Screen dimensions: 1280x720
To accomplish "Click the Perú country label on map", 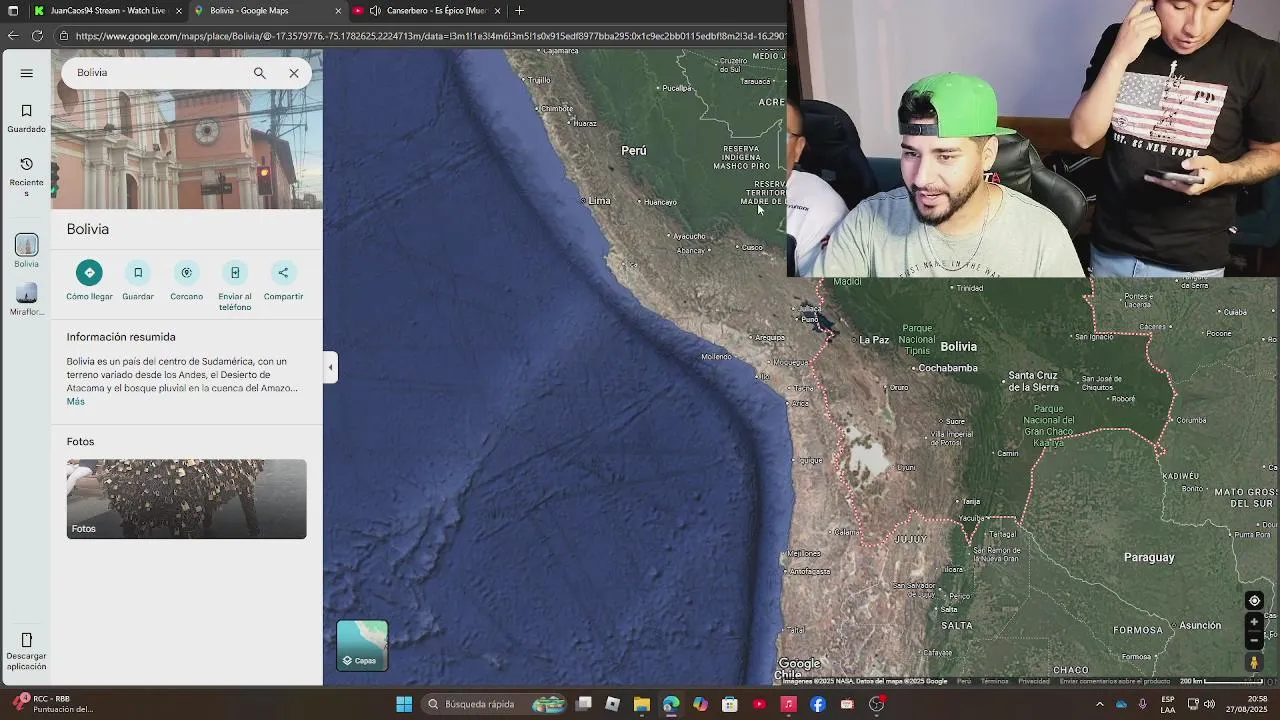I will (x=634, y=150).
